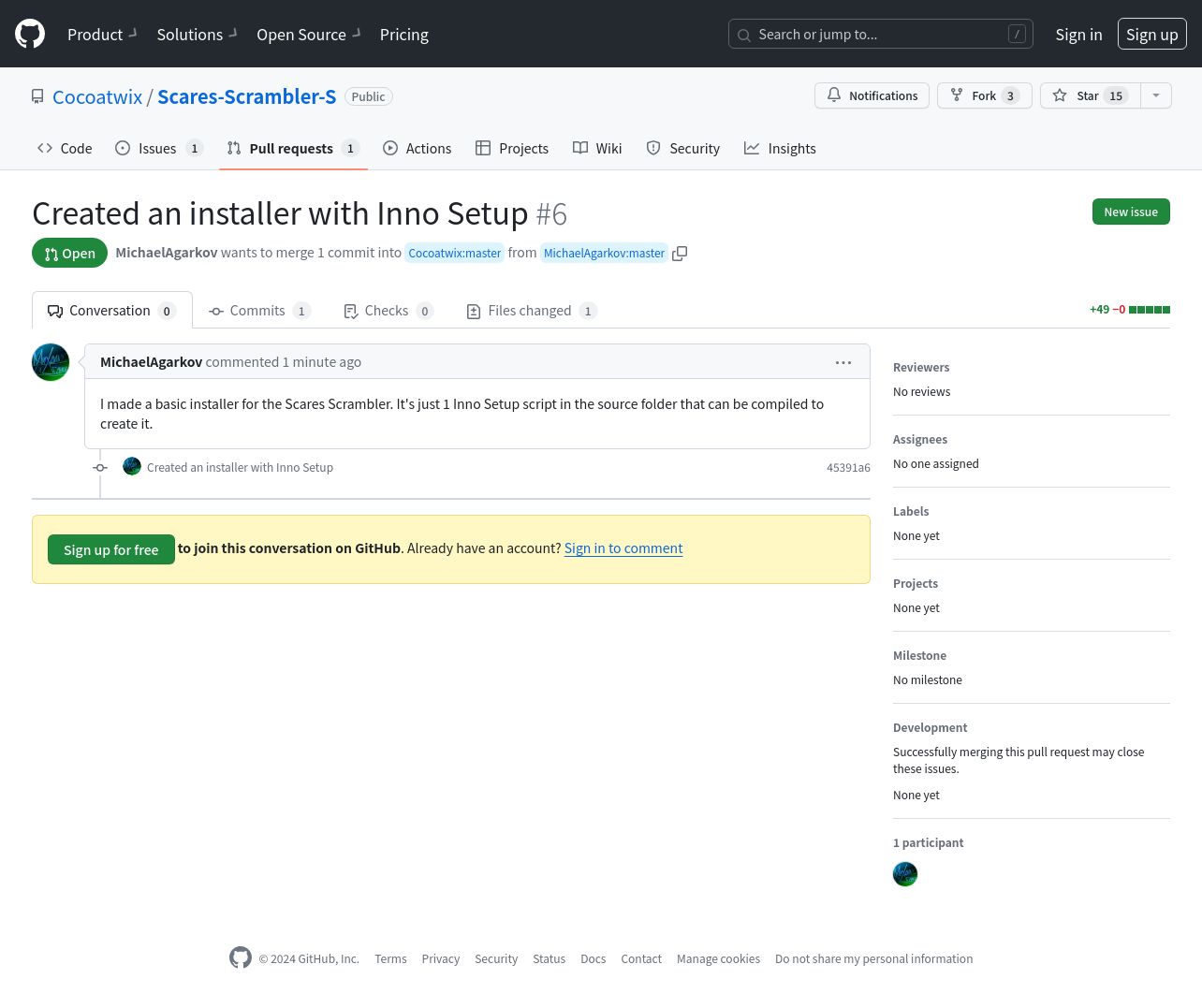
Task: Open the footer Docs link
Action: (593, 959)
